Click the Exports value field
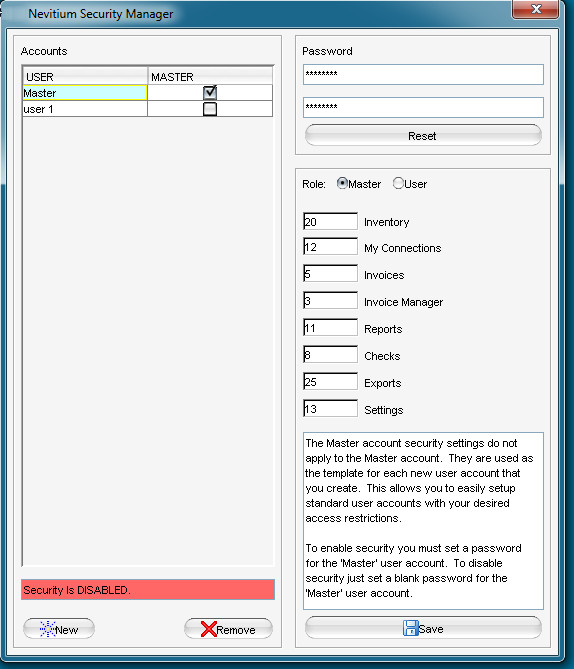This screenshot has height=669, width=574. [330, 381]
